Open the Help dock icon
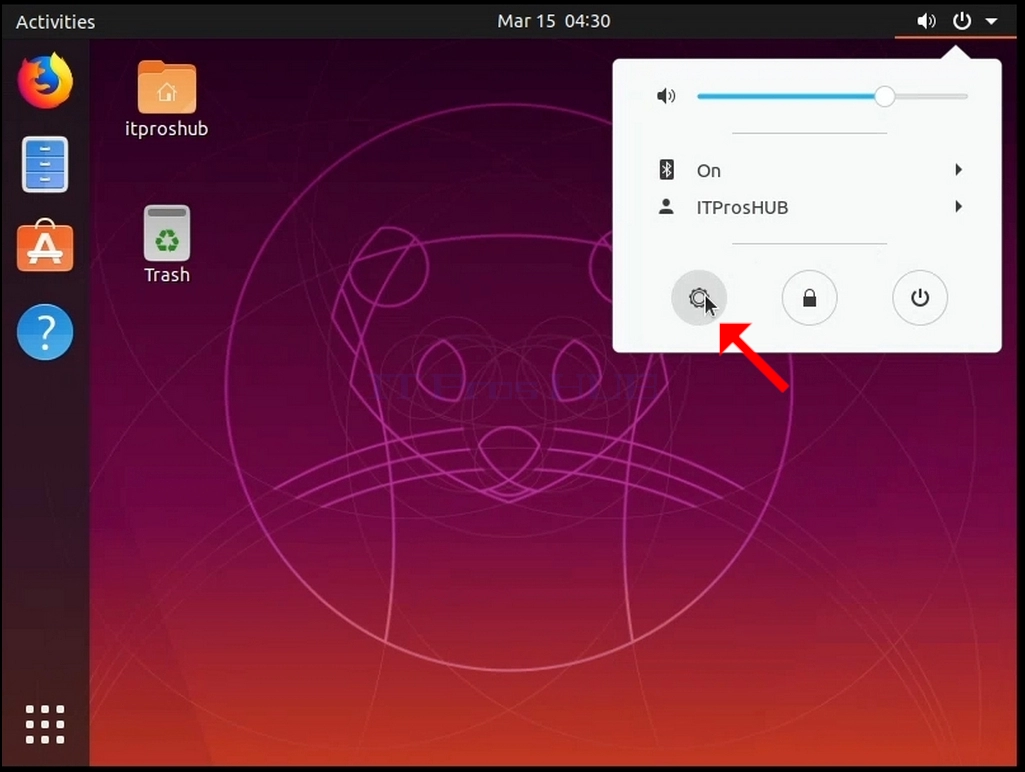The image size is (1025, 772). [x=45, y=332]
